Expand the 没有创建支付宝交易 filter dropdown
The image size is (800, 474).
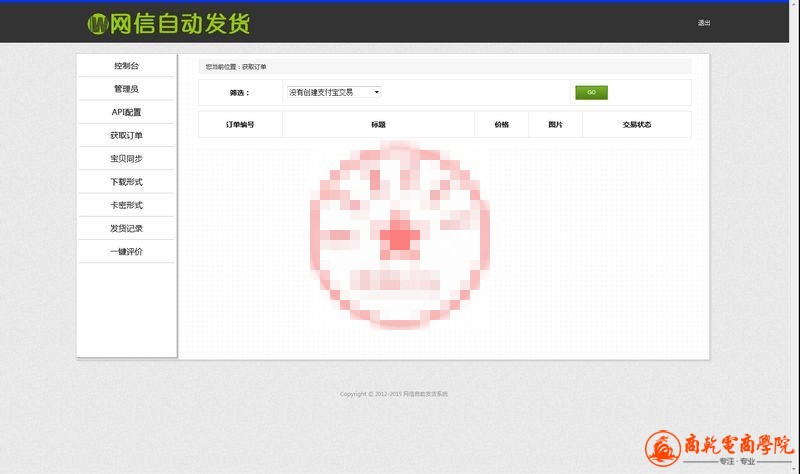pos(334,92)
